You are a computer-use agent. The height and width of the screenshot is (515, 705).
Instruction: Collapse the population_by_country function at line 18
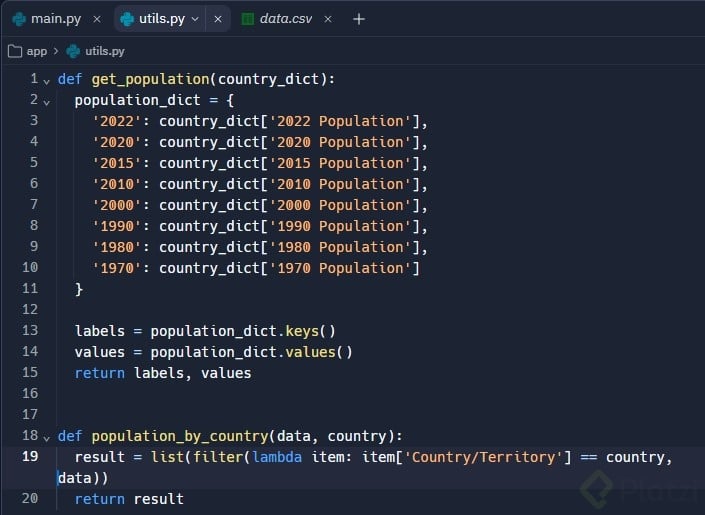pos(46,438)
